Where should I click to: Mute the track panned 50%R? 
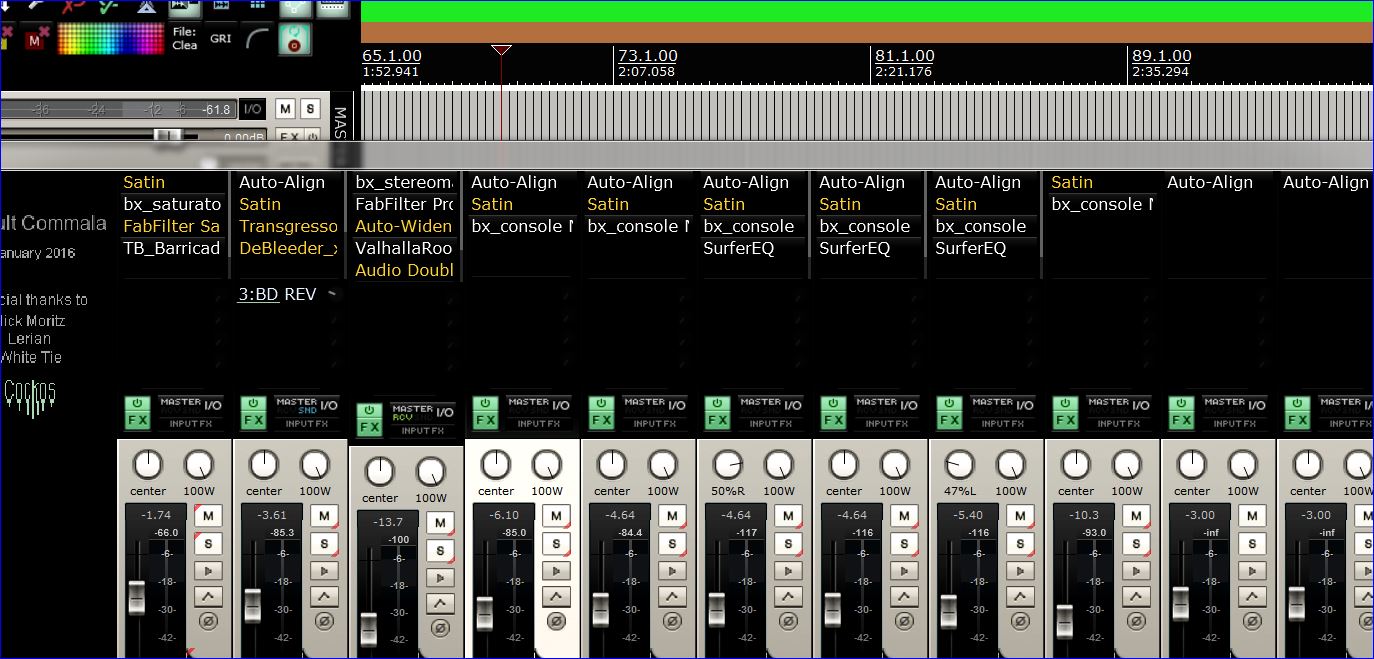coord(788,516)
